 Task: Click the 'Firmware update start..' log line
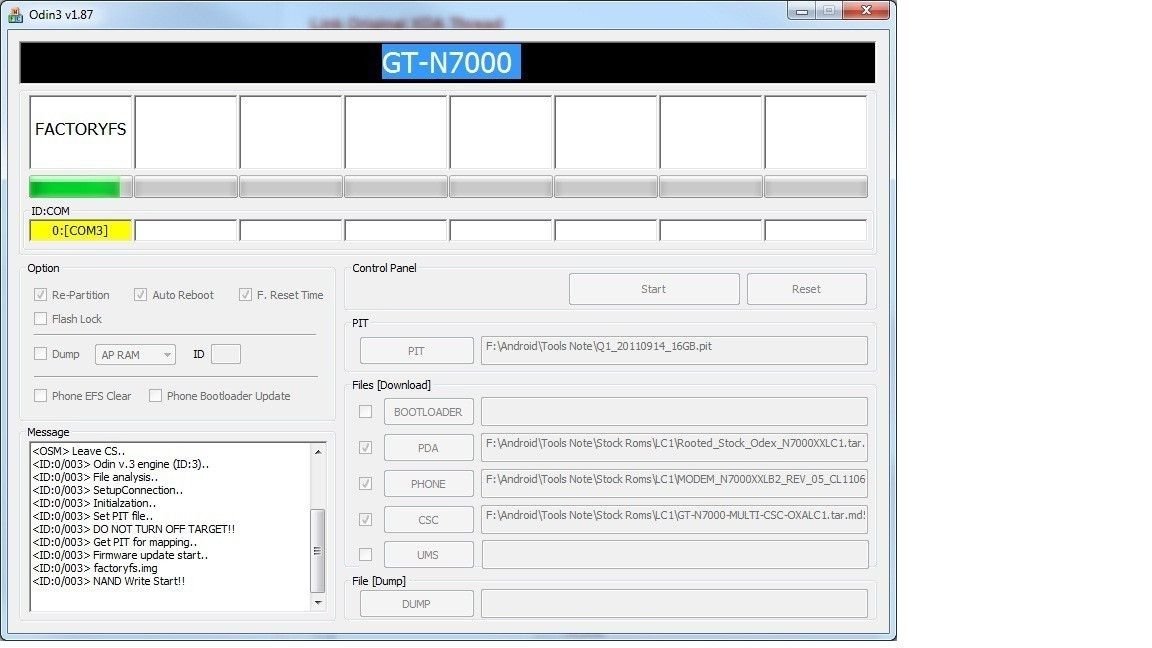[120, 555]
